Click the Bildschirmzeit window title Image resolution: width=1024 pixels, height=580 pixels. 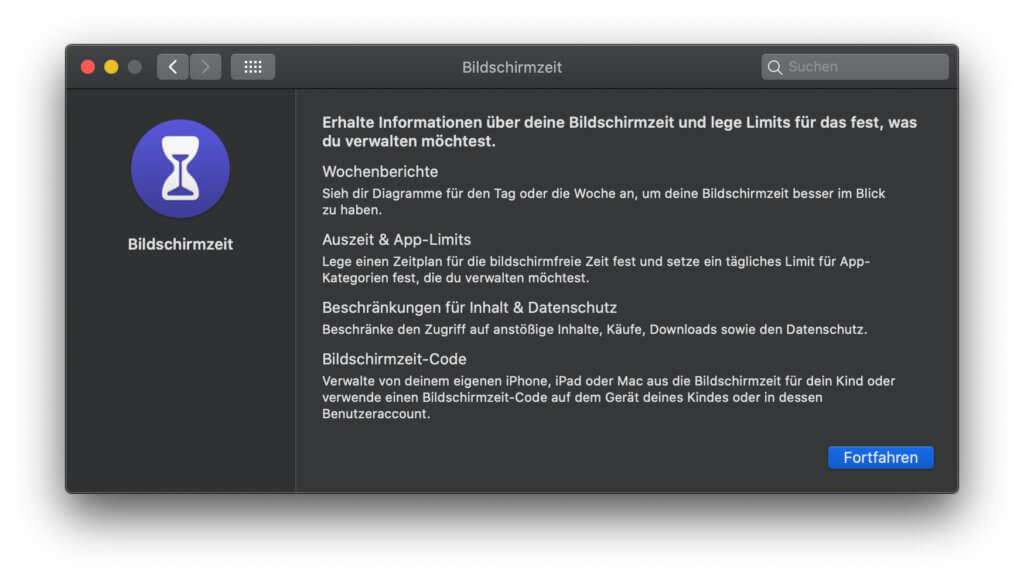[x=512, y=67]
